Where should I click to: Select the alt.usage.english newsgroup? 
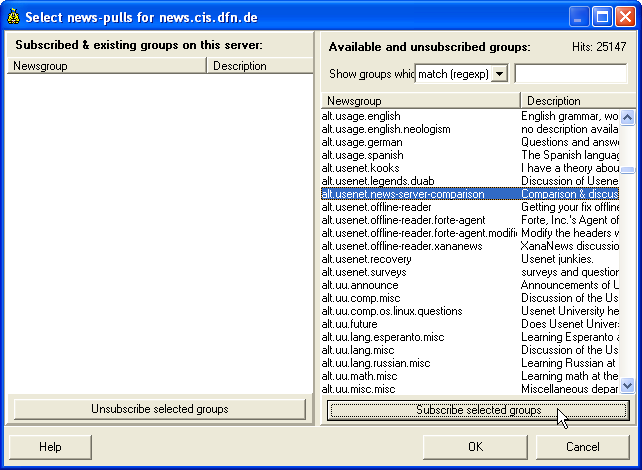361,117
